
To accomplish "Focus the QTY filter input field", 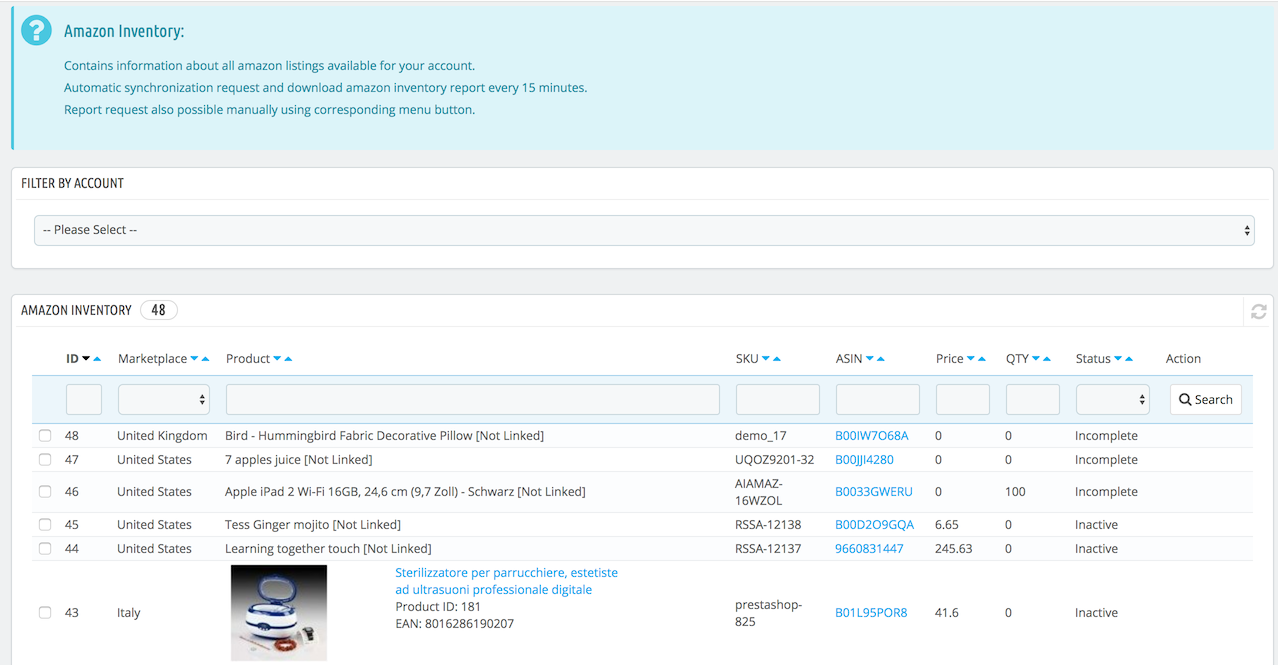I will (x=1033, y=399).
